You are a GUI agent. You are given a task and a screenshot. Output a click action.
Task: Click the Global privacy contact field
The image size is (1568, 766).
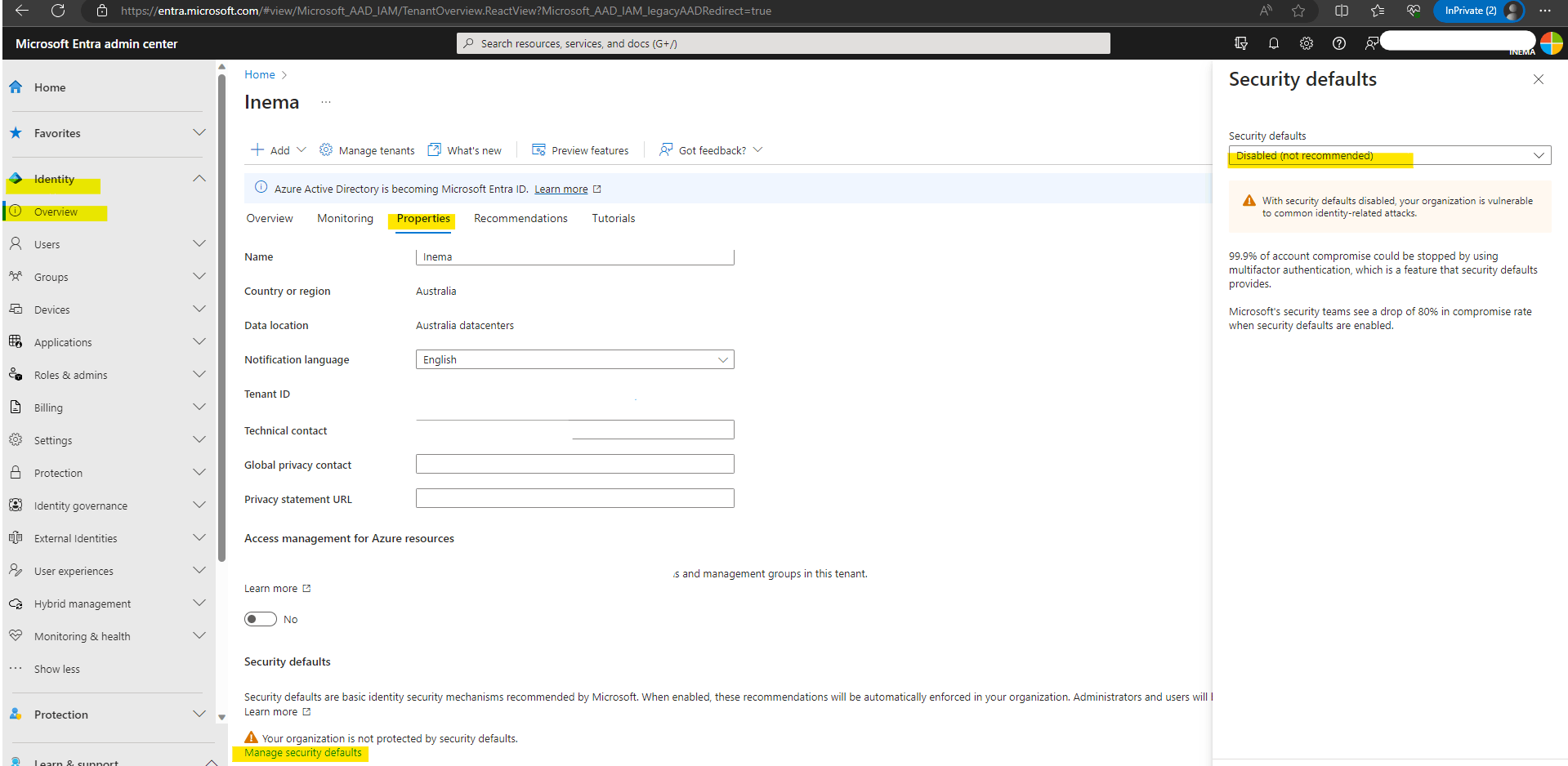tap(574, 464)
